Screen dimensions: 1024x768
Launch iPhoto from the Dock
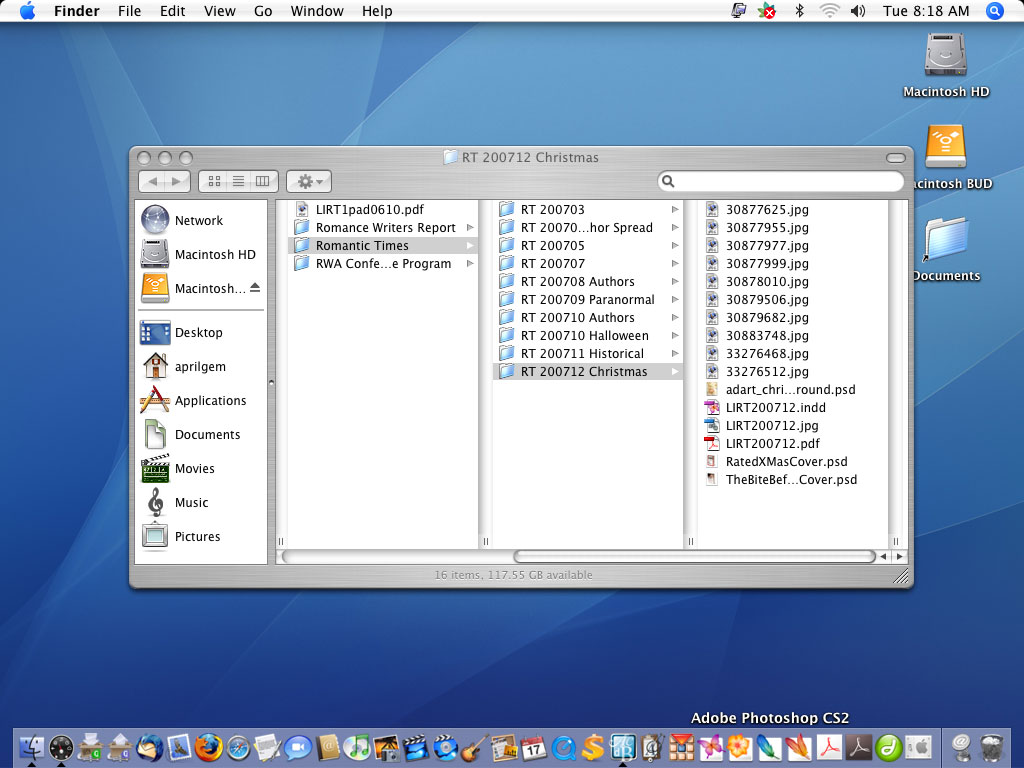click(x=386, y=747)
